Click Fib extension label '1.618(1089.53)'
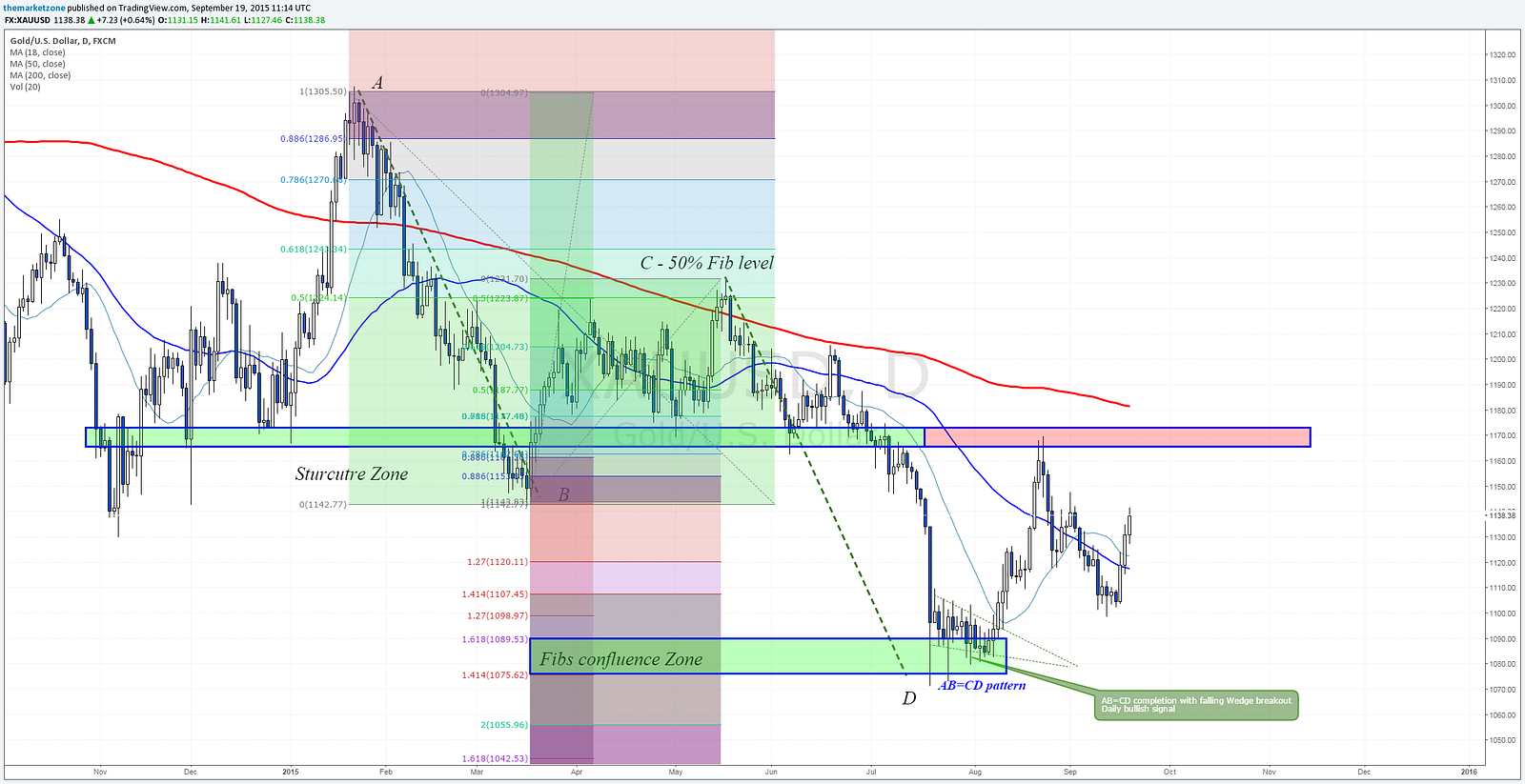Viewport: 1525px width, 784px height. (495, 640)
